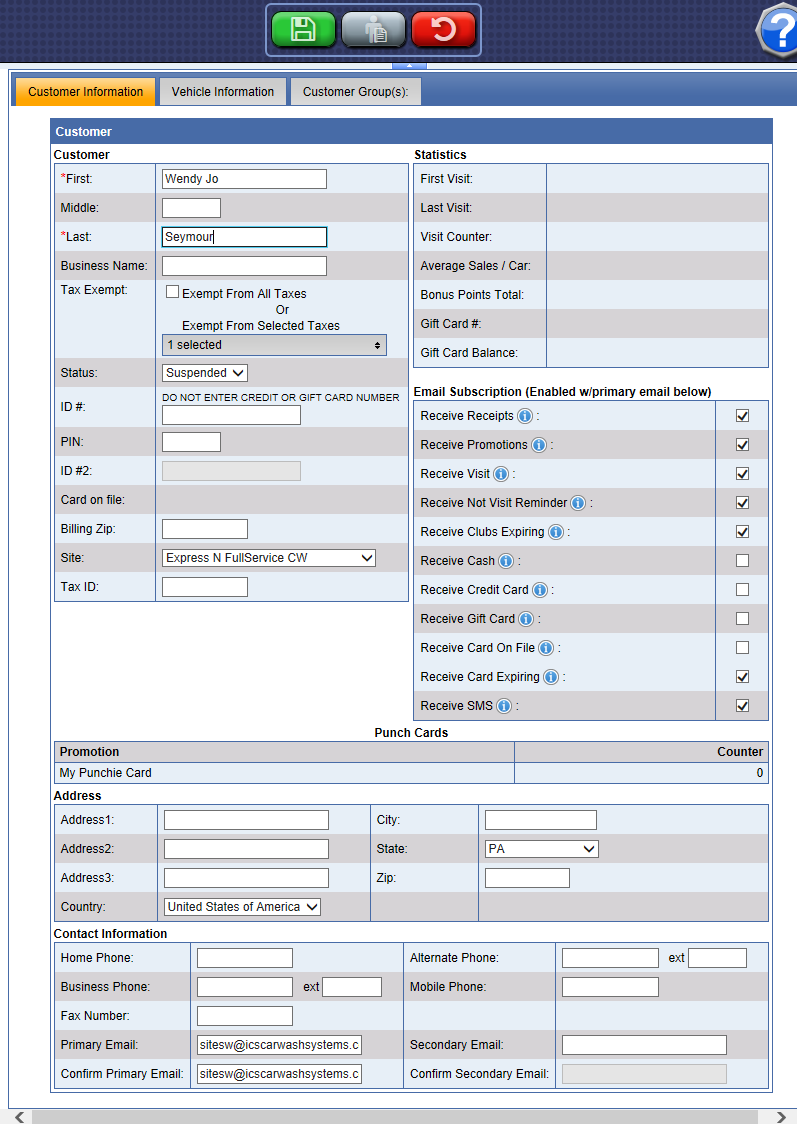
Task: Click info icon beside Receive SMS
Action: point(504,706)
